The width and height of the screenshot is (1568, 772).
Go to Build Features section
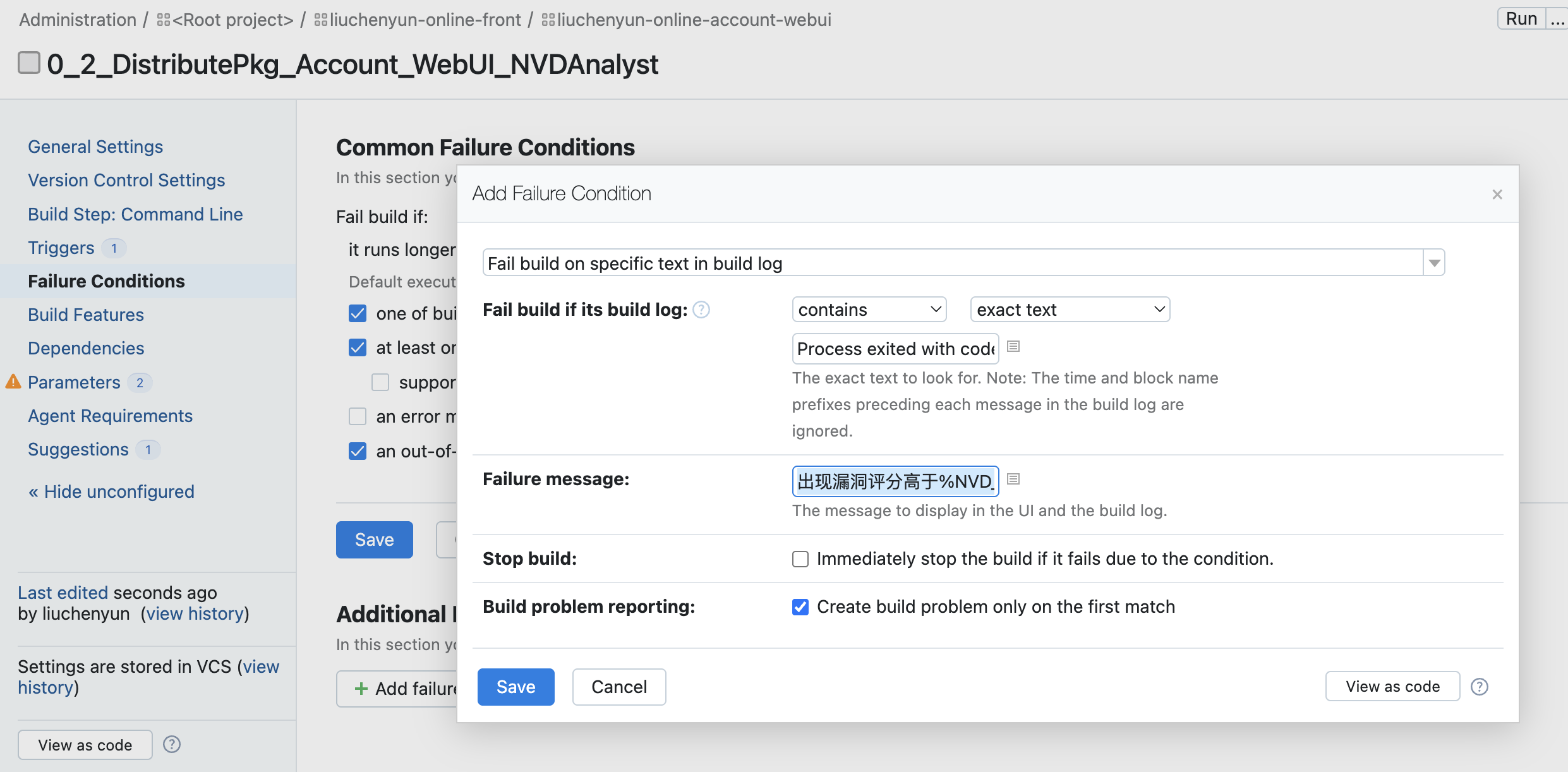pos(86,315)
